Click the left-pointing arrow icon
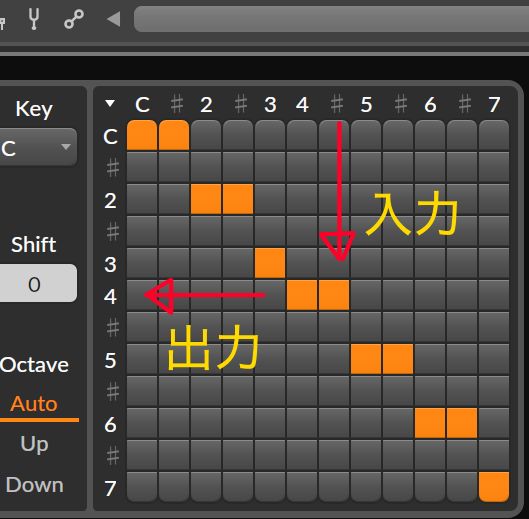The height and width of the screenshot is (519, 529). pyautogui.click(x=113, y=19)
